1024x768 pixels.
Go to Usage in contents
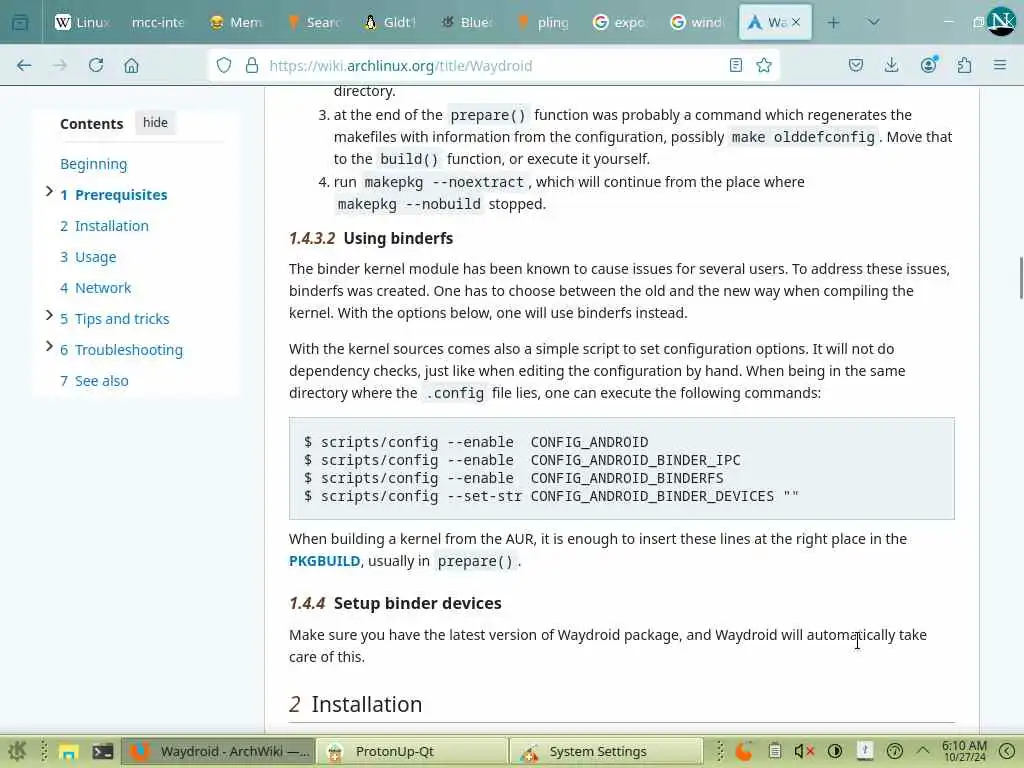pos(88,257)
